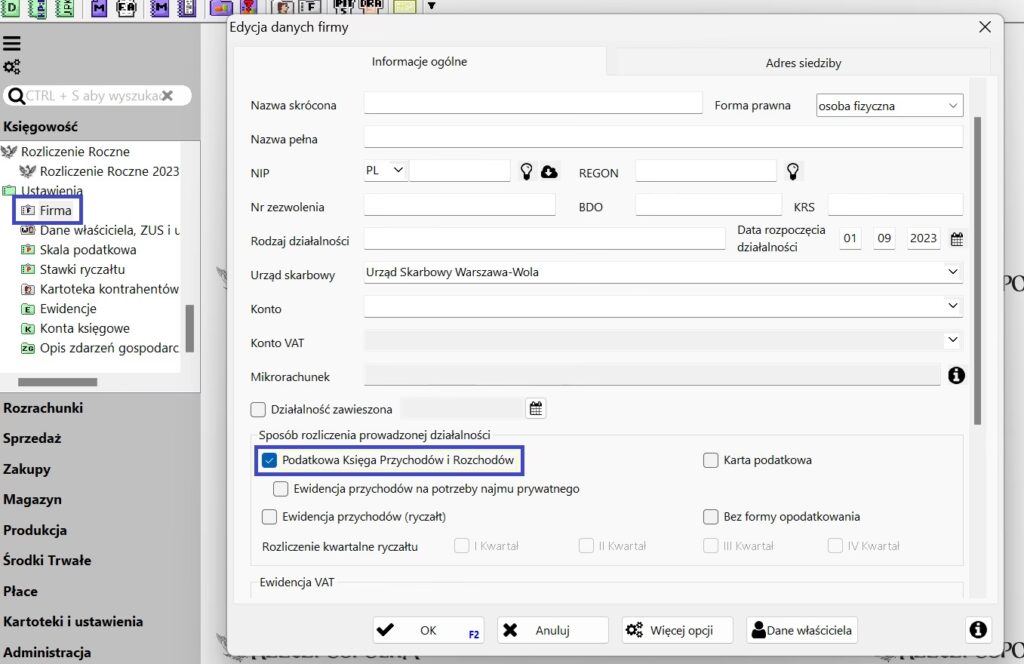Clear the sidebar search with X icon
The width and height of the screenshot is (1024, 664).
click(168, 96)
